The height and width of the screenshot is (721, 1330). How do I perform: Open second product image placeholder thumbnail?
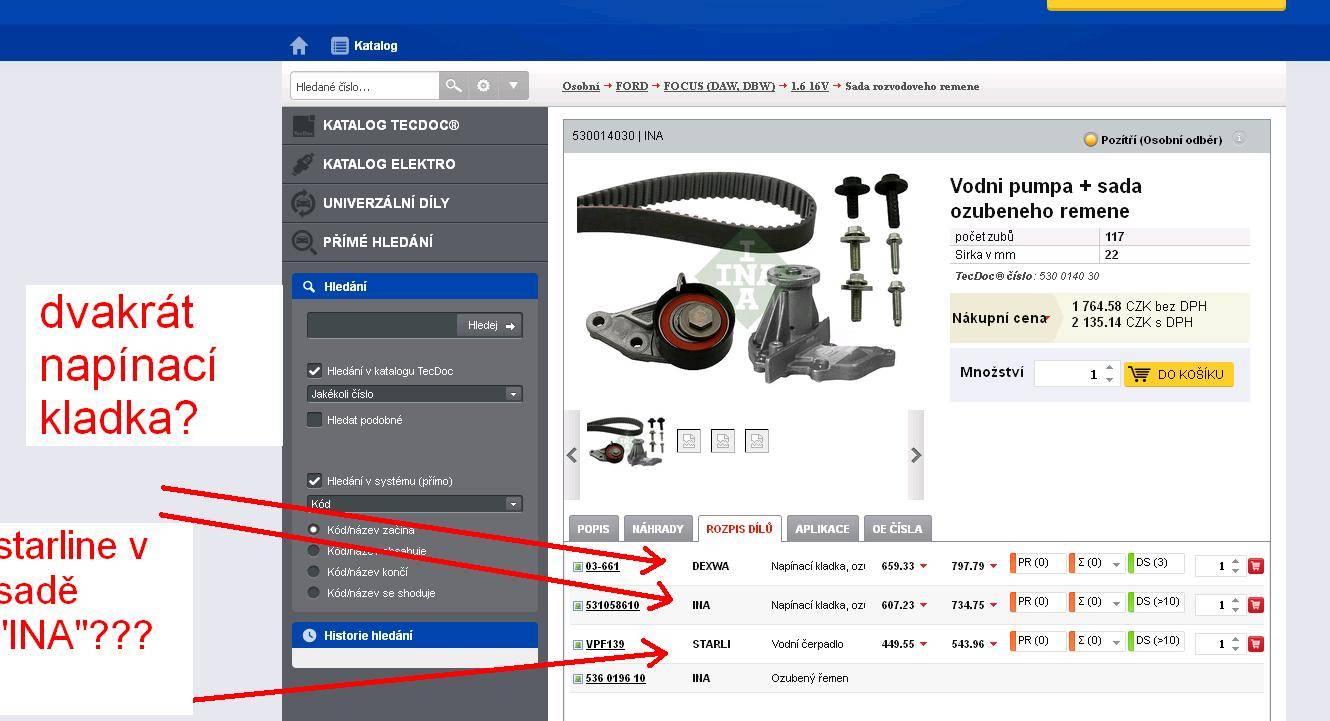point(689,441)
